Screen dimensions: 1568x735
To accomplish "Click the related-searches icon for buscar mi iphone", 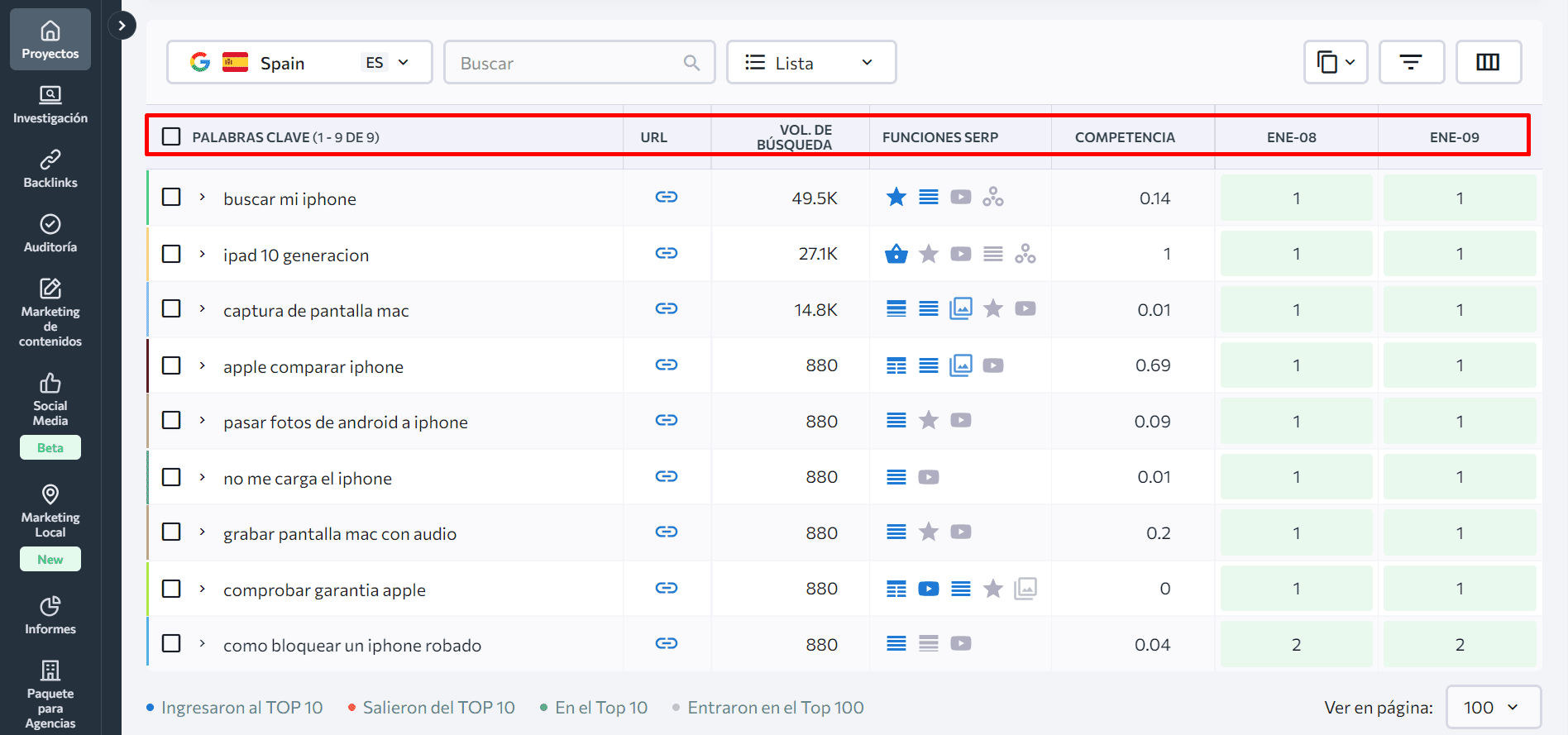I will click(993, 197).
